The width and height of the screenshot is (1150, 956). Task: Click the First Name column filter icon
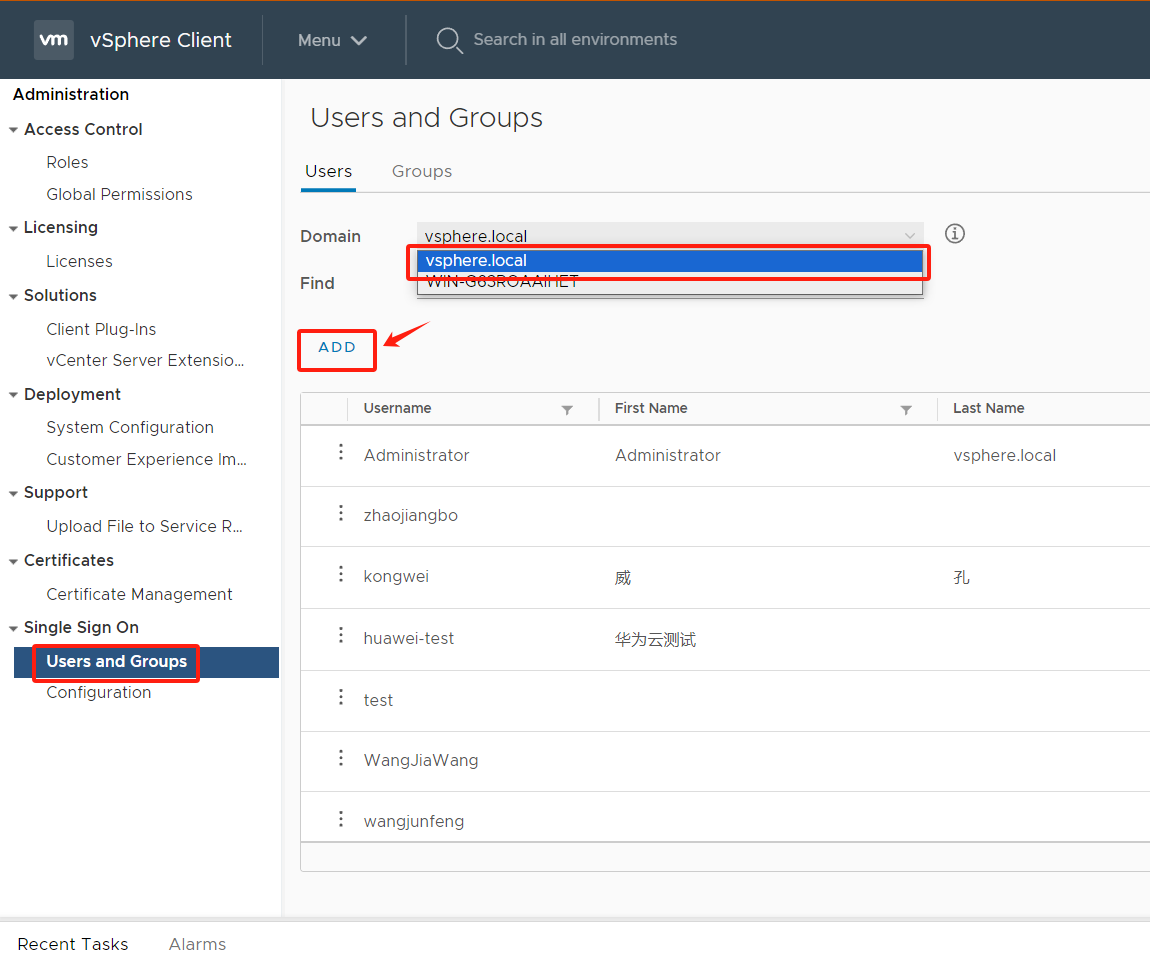click(x=906, y=410)
